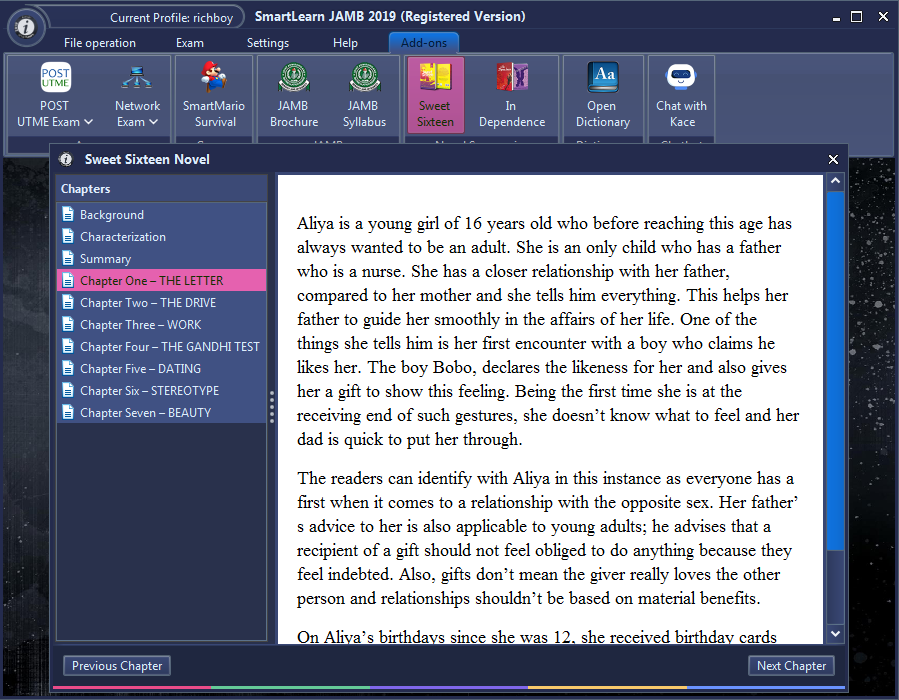
Task: Minimize the SmartLearn JAMB window
Action: 836,17
